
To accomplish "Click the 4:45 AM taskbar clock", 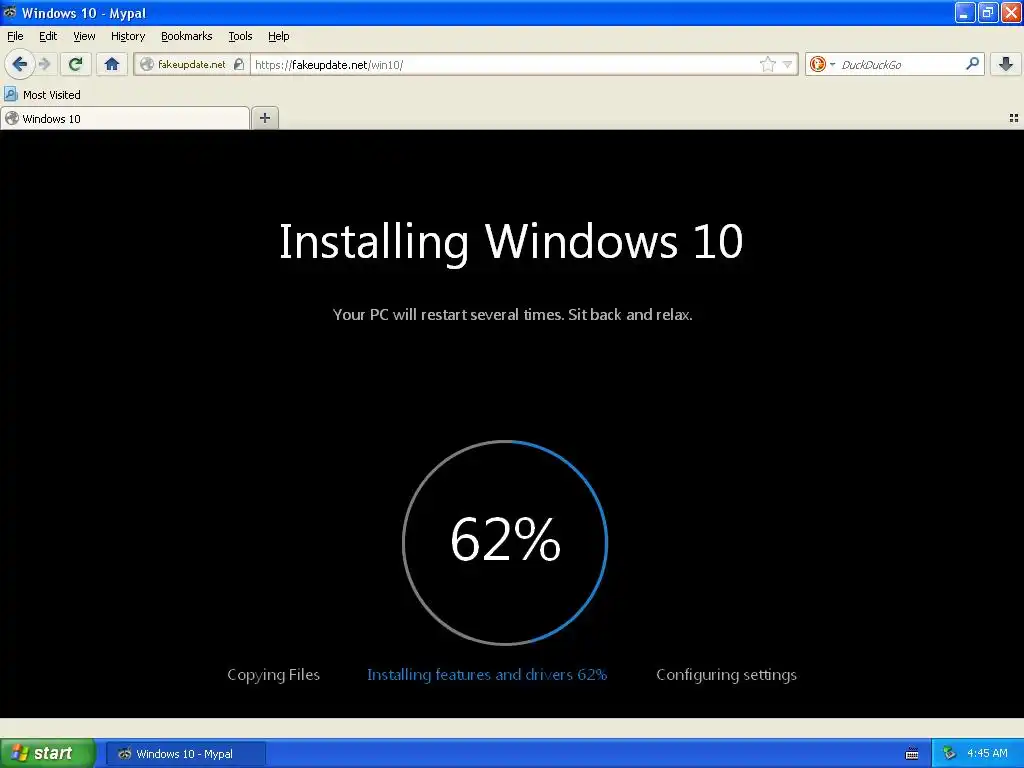I will (x=987, y=753).
